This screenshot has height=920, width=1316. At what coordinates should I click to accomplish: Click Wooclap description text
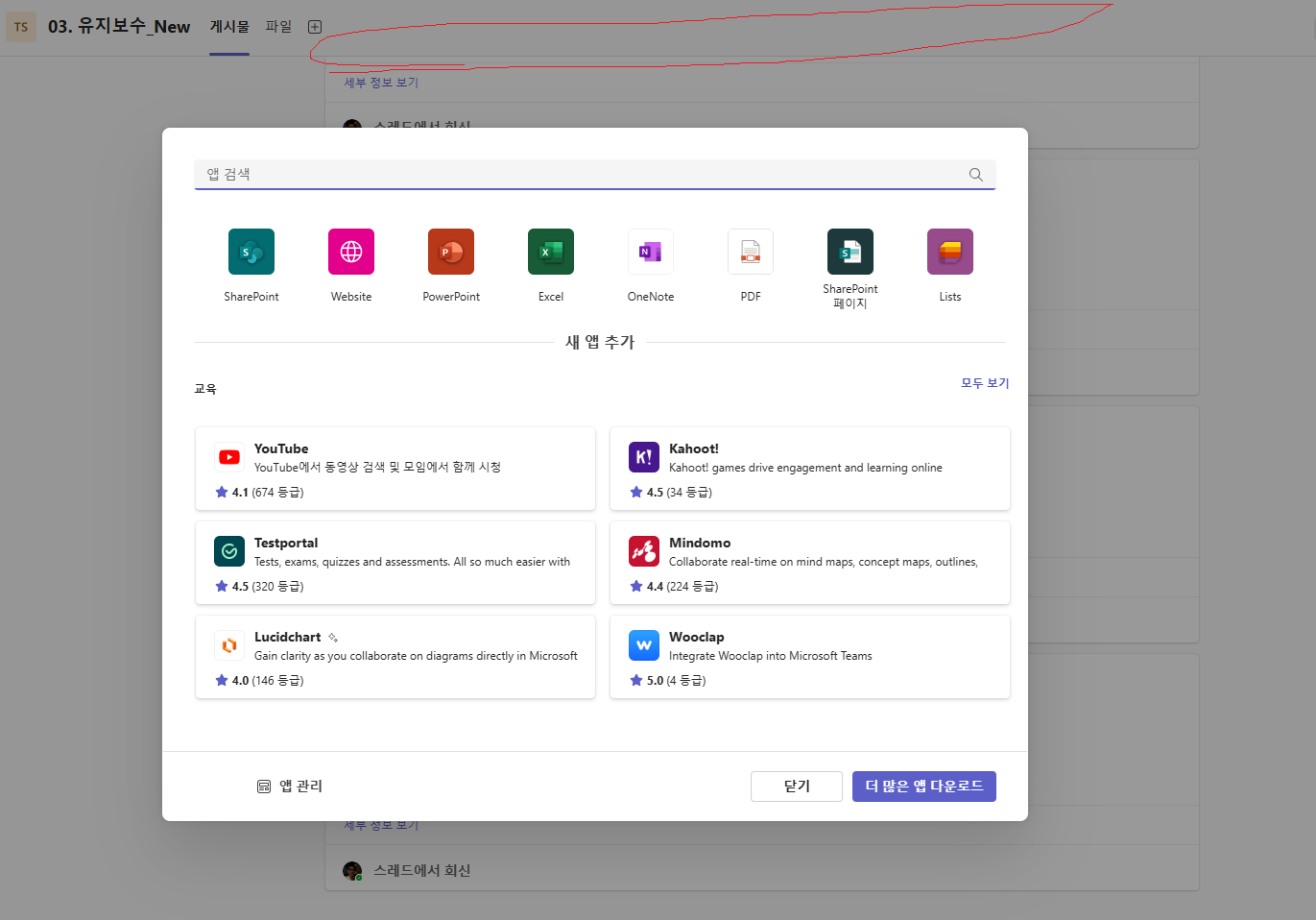771,656
